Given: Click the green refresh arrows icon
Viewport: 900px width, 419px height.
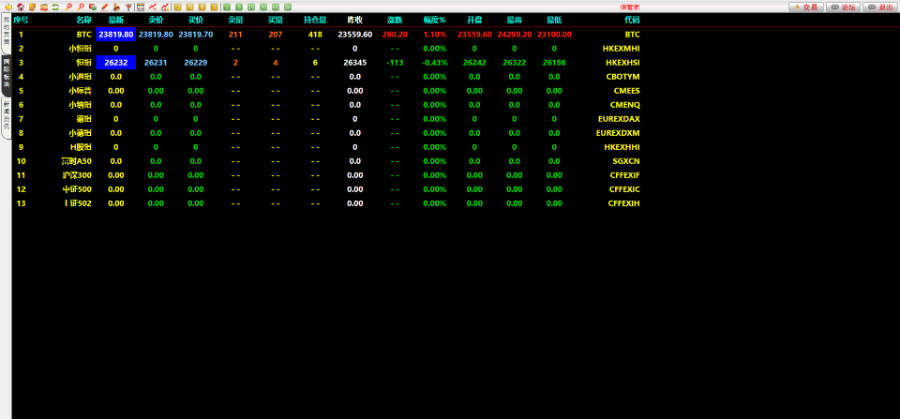Looking at the screenshot, I should (55, 7).
